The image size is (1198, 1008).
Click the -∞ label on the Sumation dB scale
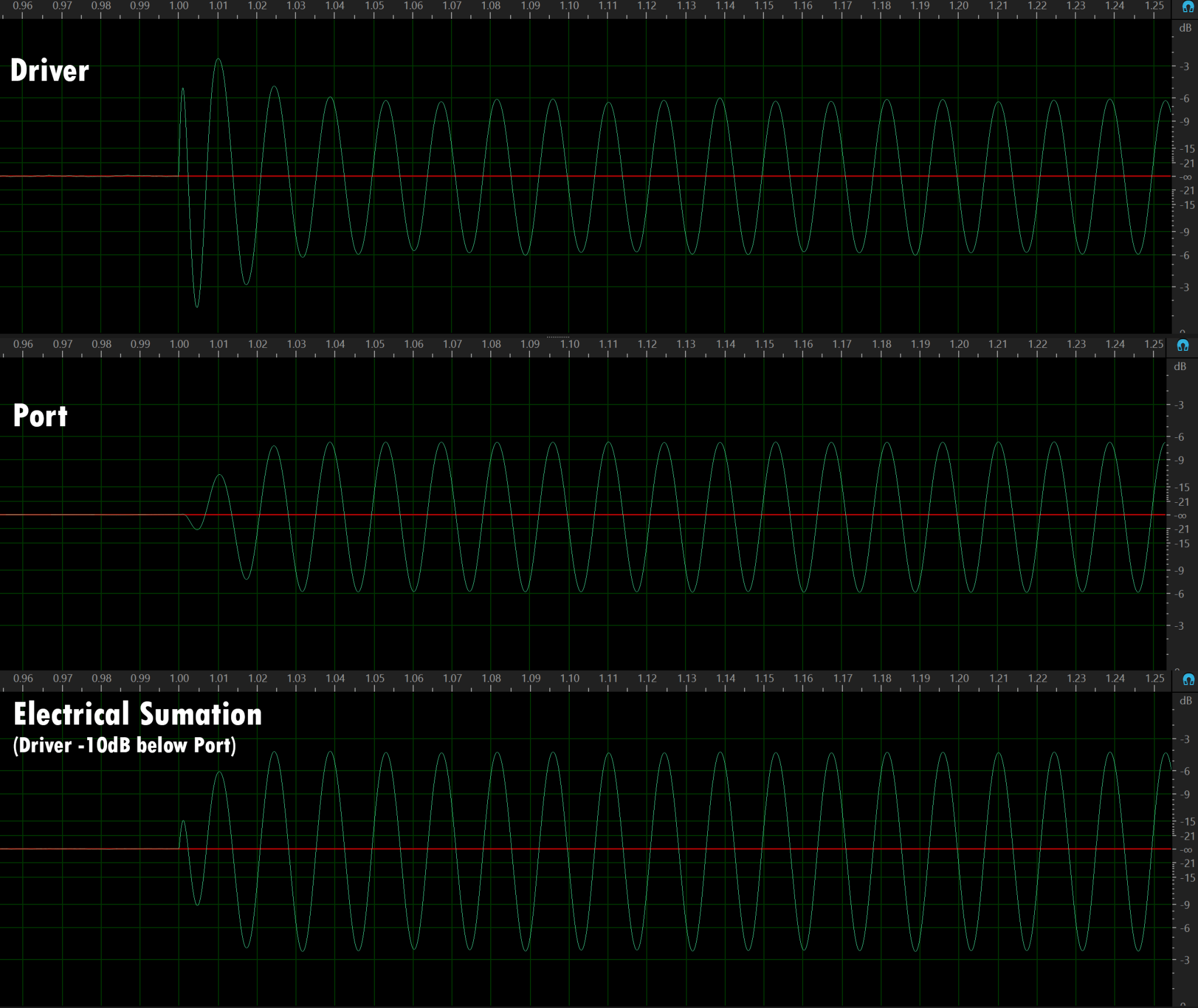(x=1186, y=850)
